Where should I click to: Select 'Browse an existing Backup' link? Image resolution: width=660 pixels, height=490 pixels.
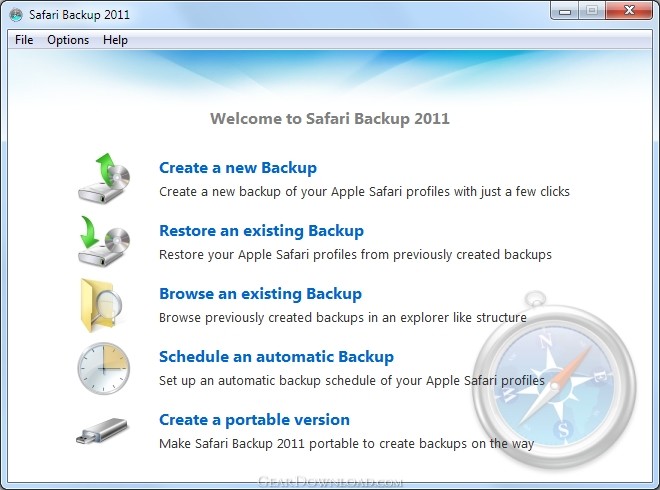[x=261, y=293]
